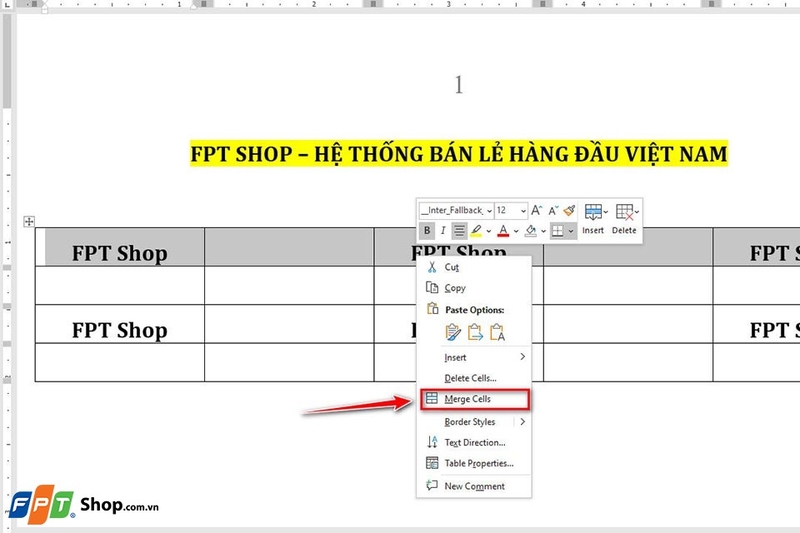Decrease font size with the Shrink Font icon
This screenshot has width=800, height=533.
[x=553, y=210]
